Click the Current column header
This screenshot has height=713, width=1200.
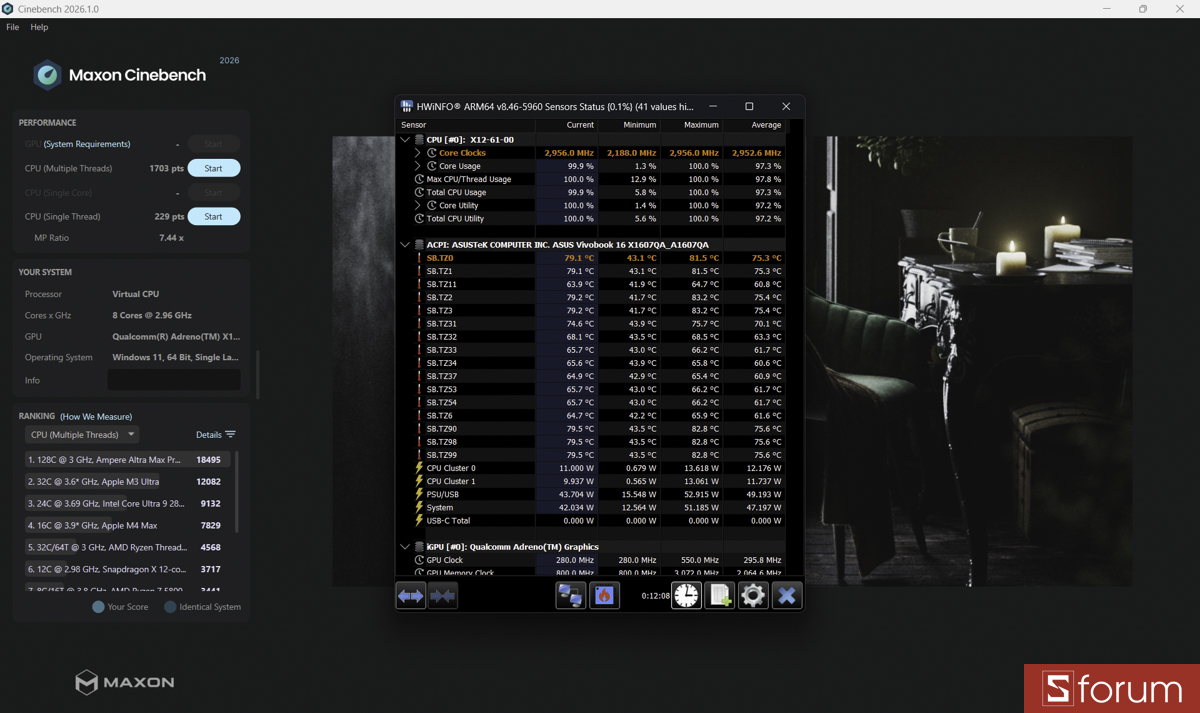(566, 125)
